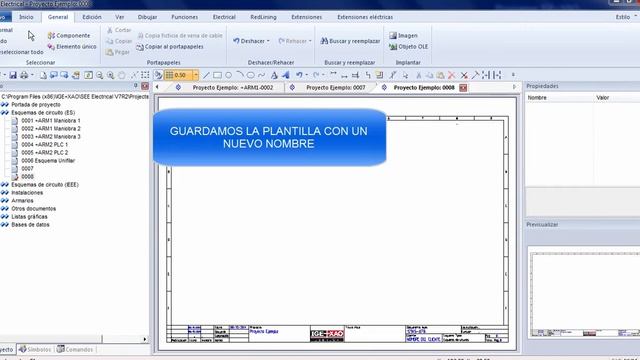This screenshot has height=360, width=640.
Task: Expand the Bases de datos tree node
Action: 4,225
